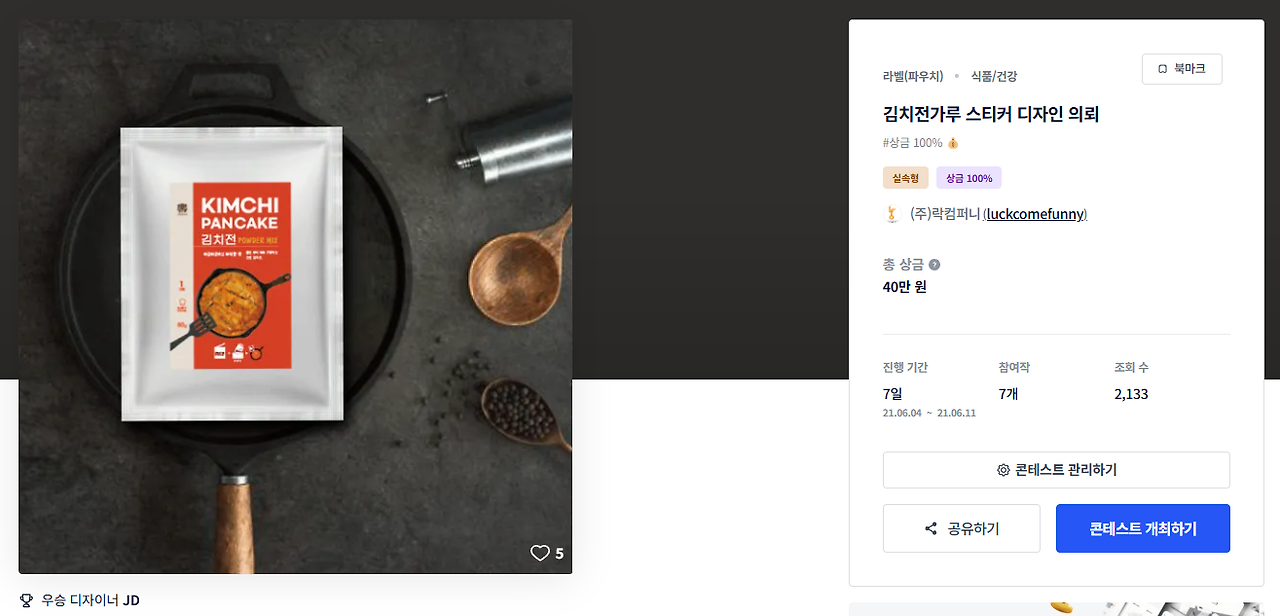This screenshot has height=616, width=1280.
Task: Click the purple 상금 100% badge
Action: (x=968, y=178)
